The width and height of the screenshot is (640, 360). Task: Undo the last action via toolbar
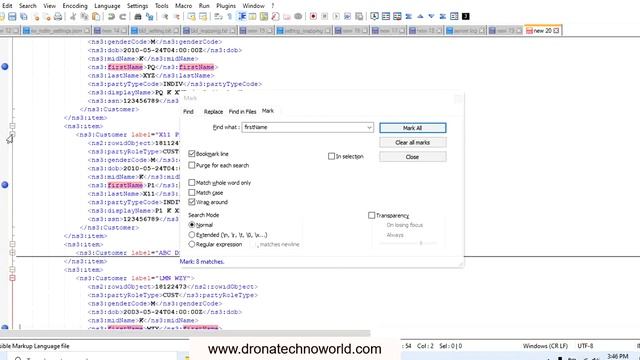point(111,16)
